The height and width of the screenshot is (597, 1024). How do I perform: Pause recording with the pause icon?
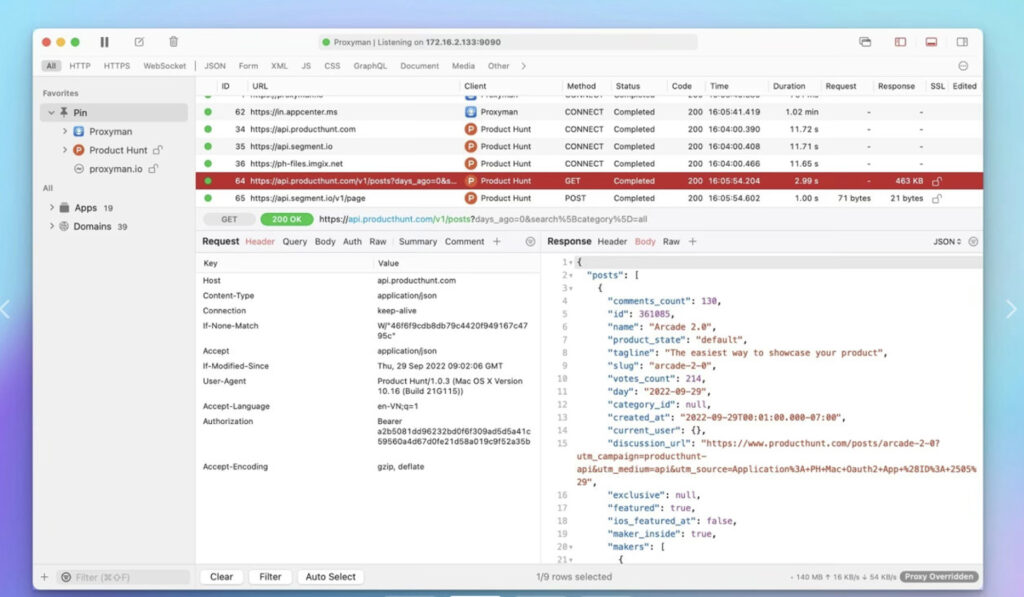104,42
